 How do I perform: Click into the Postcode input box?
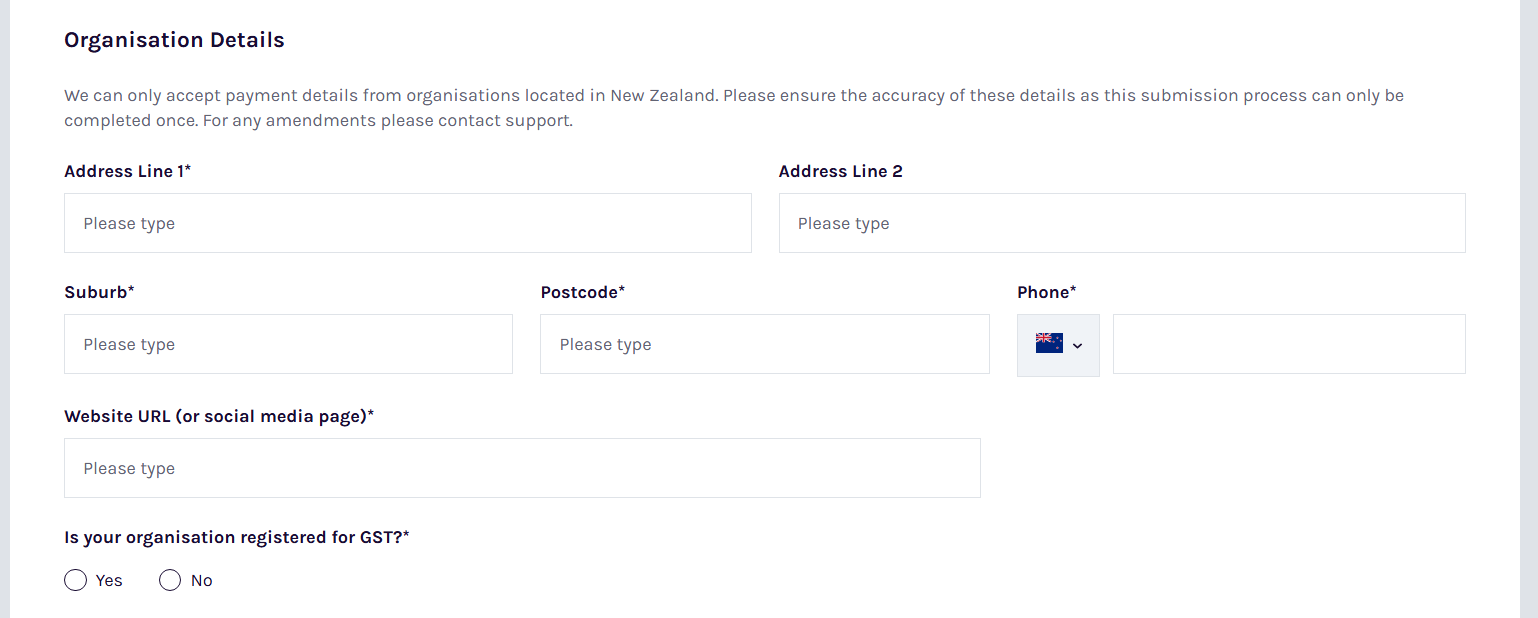765,344
